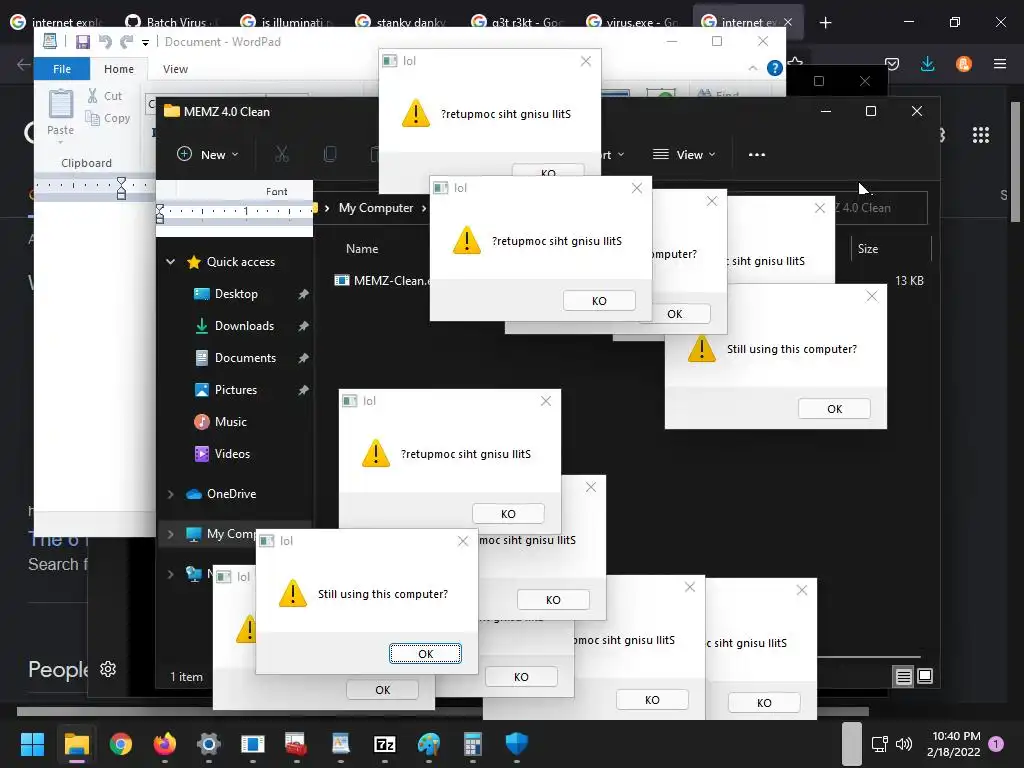Screen dimensions: 1024x768
Task: Click the orange account avatar in the browser toolbar
Action: pyautogui.click(x=964, y=64)
